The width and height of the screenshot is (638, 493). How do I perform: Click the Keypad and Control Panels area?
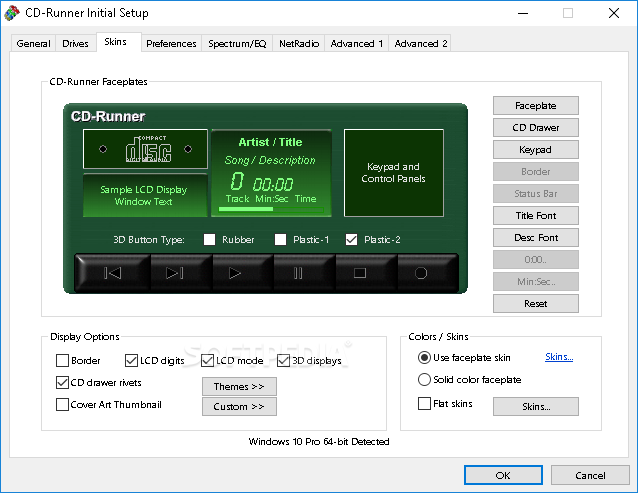click(393, 173)
